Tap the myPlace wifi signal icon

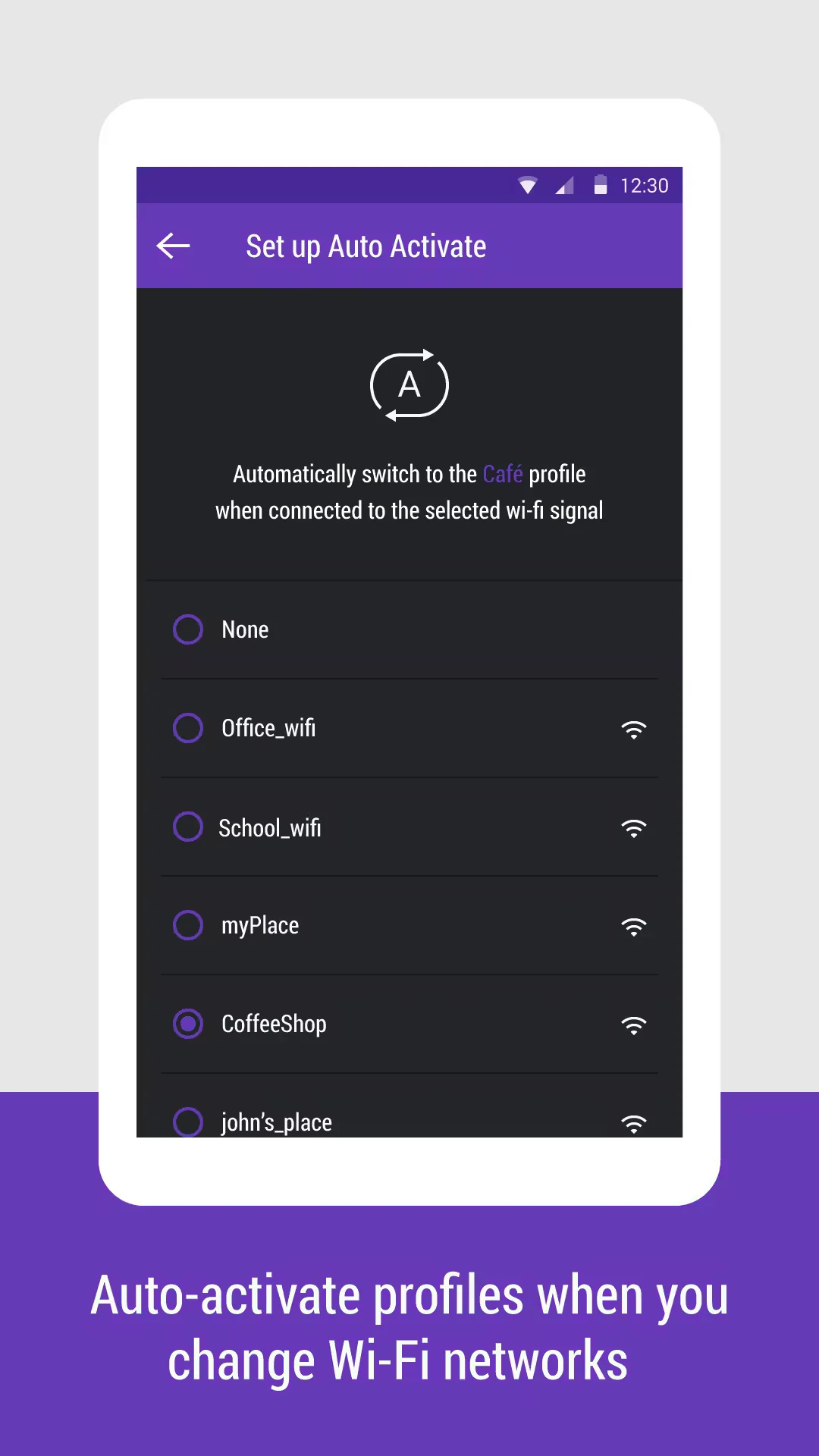click(x=634, y=926)
